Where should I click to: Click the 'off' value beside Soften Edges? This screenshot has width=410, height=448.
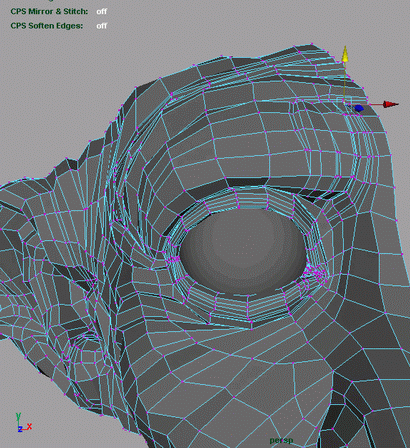(102, 26)
